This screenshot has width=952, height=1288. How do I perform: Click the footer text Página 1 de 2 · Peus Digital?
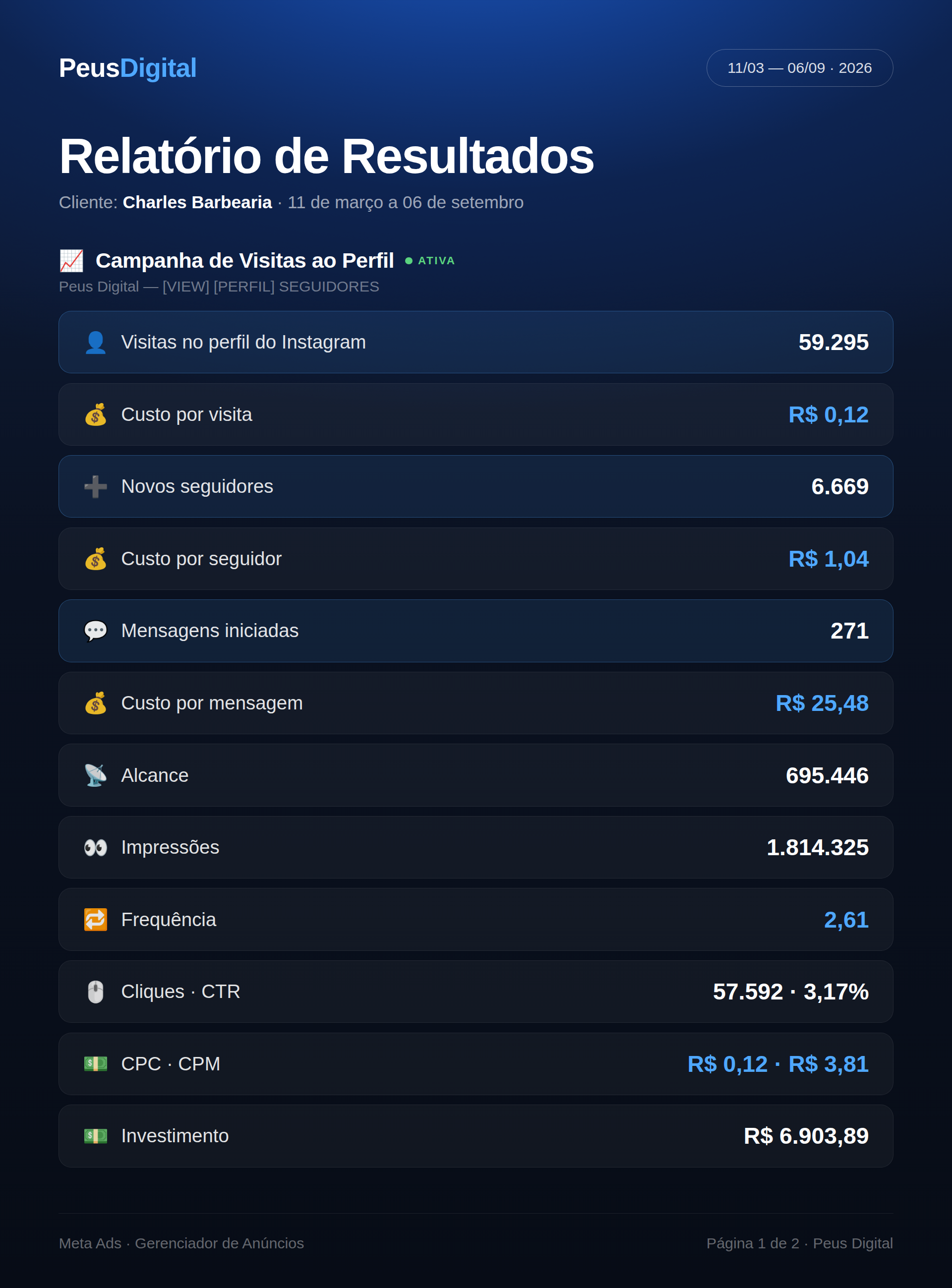pos(799,1243)
